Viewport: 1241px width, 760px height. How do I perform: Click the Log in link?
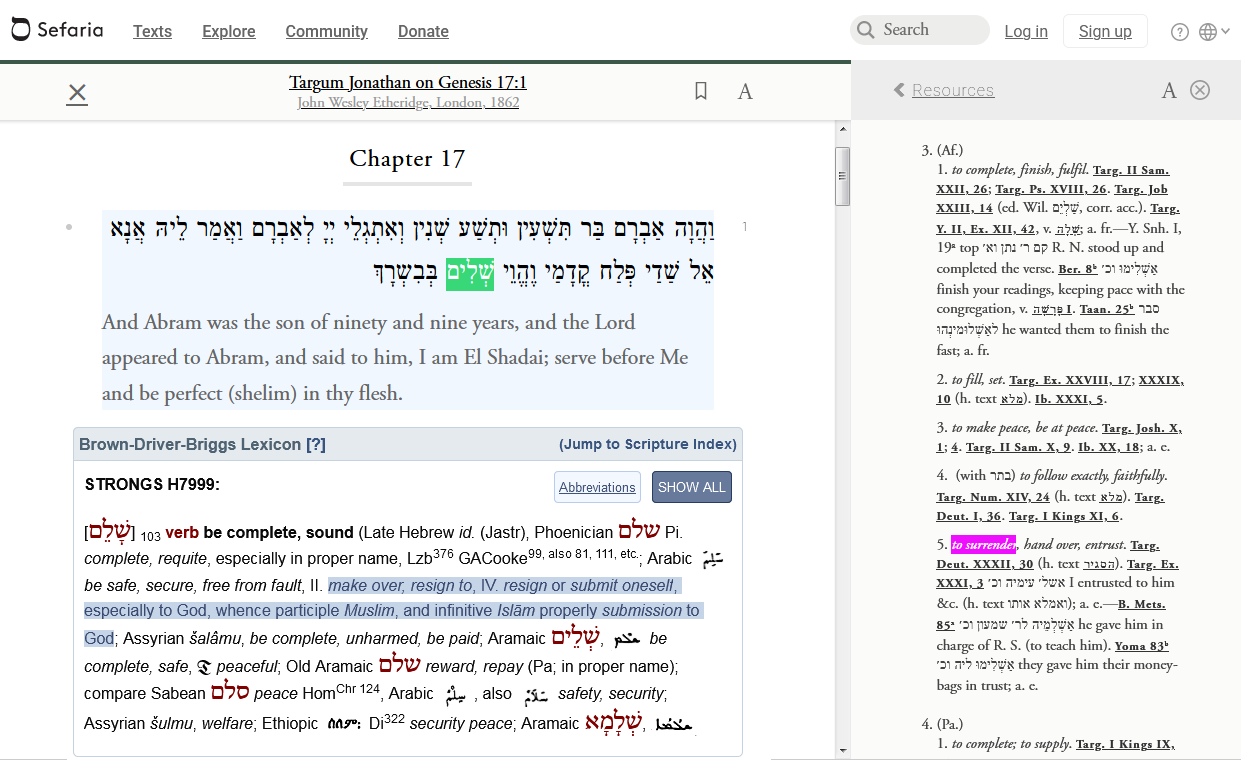(1026, 31)
